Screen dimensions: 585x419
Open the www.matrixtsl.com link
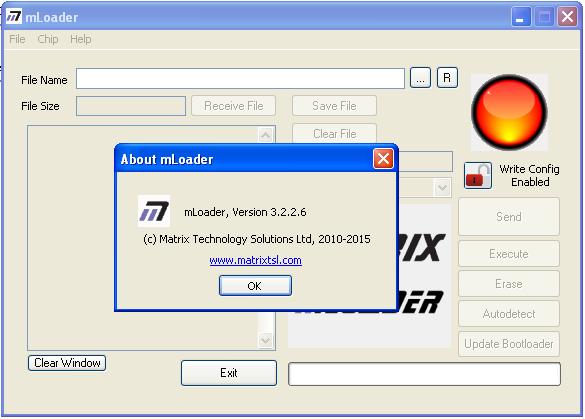(255, 260)
